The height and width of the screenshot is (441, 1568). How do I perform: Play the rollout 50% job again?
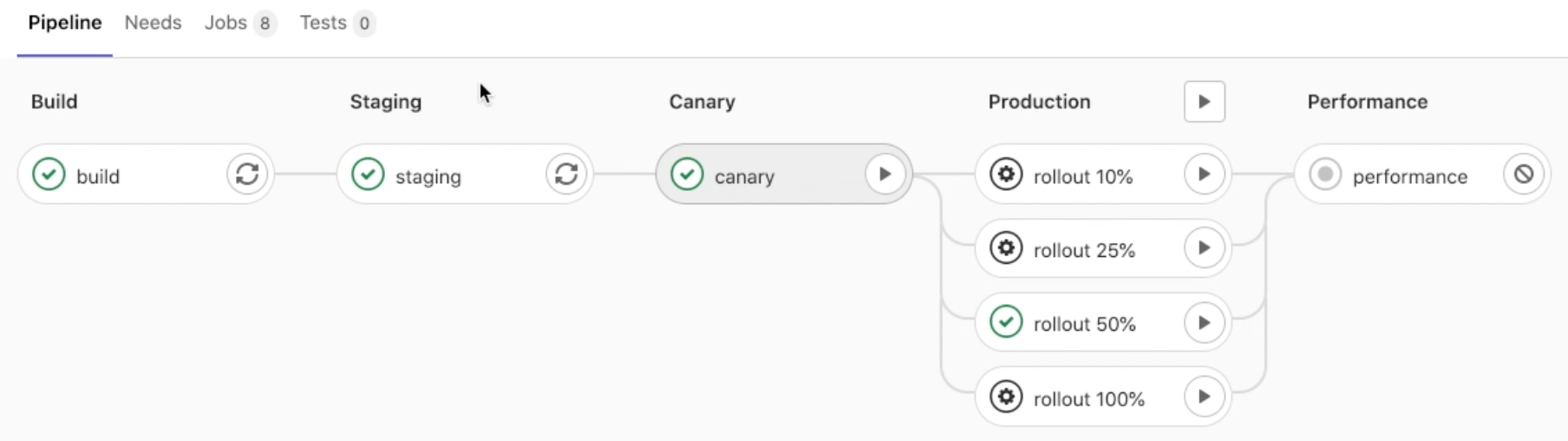(x=1204, y=323)
